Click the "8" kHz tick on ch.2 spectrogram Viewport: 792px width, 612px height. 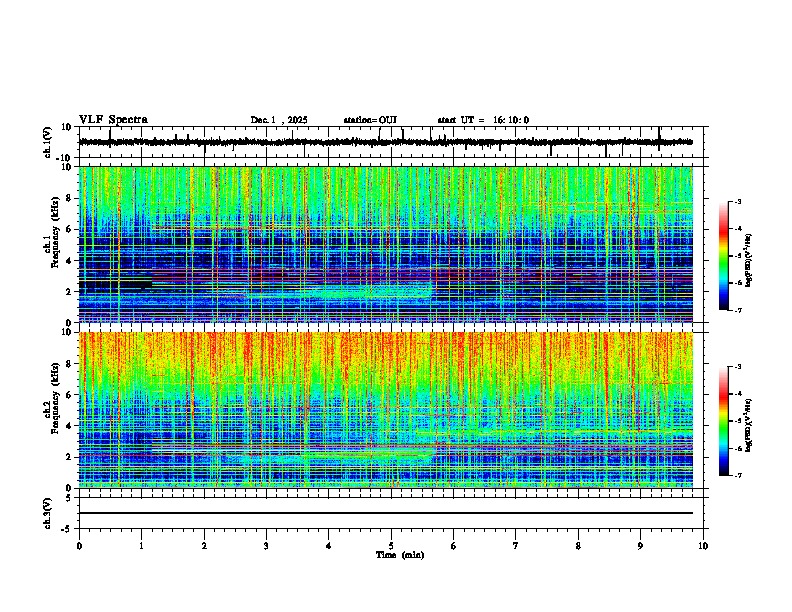click(69, 364)
